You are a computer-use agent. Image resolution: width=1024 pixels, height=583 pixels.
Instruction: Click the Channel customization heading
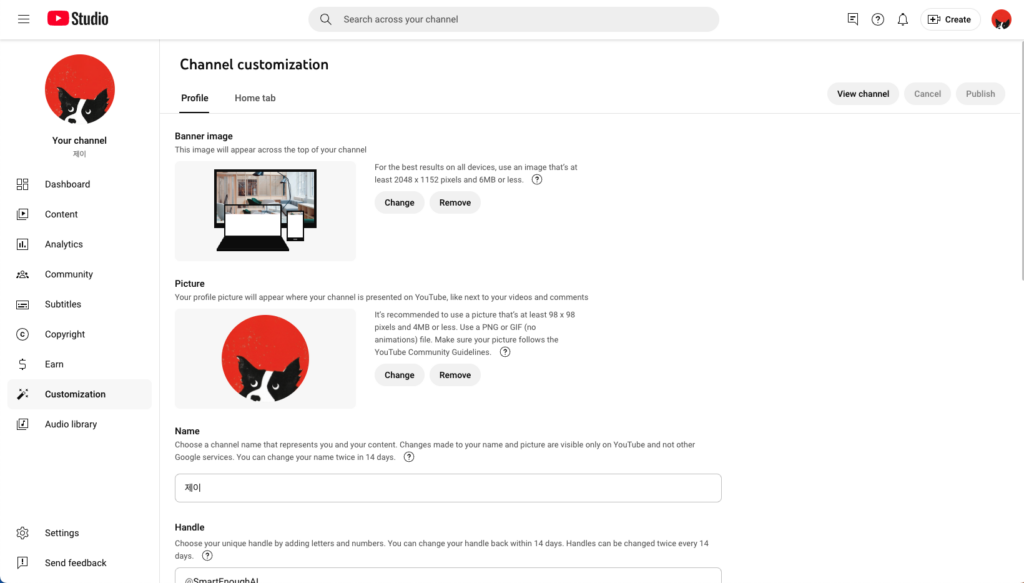pyautogui.click(x=254, y=65)
